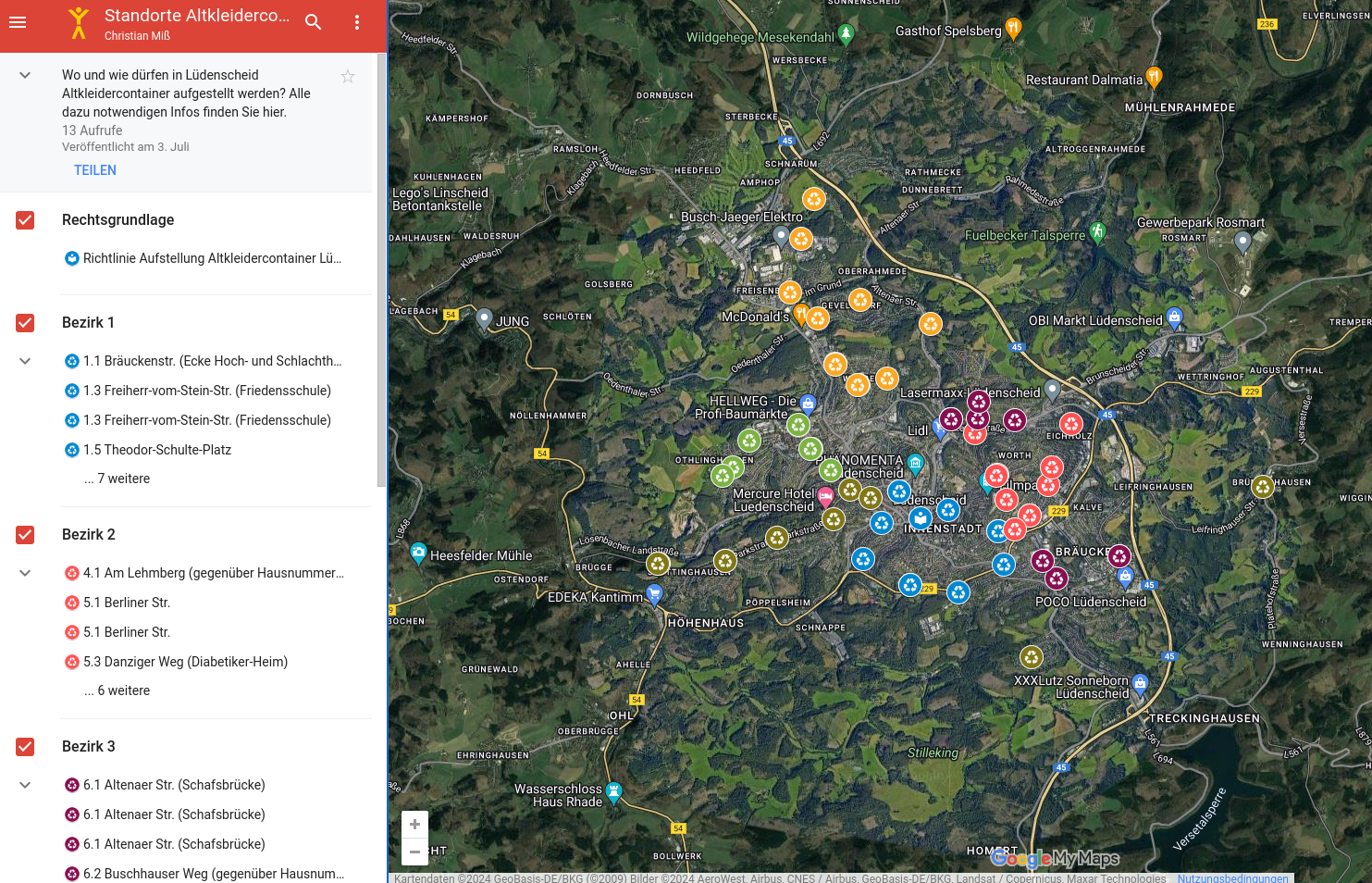Open Richtlinie Aufstellung Altkleidercontainer entry
The image size is (1372, 883).
click(x=212, y=258)
